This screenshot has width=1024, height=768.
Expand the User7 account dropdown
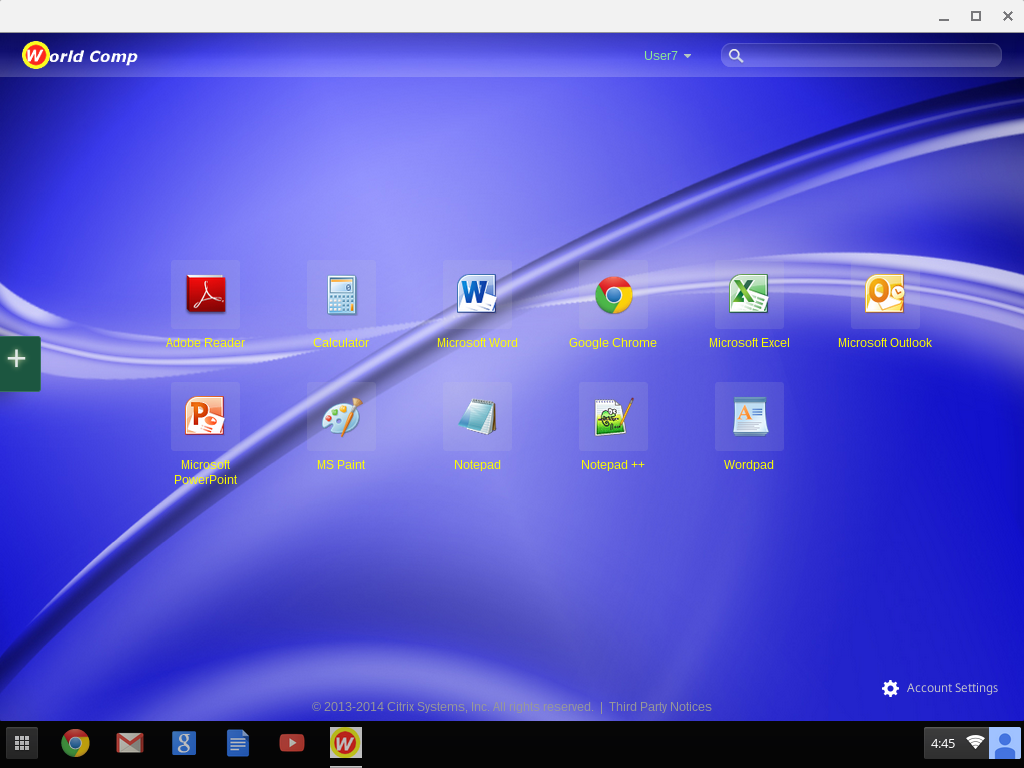(668, 56)
